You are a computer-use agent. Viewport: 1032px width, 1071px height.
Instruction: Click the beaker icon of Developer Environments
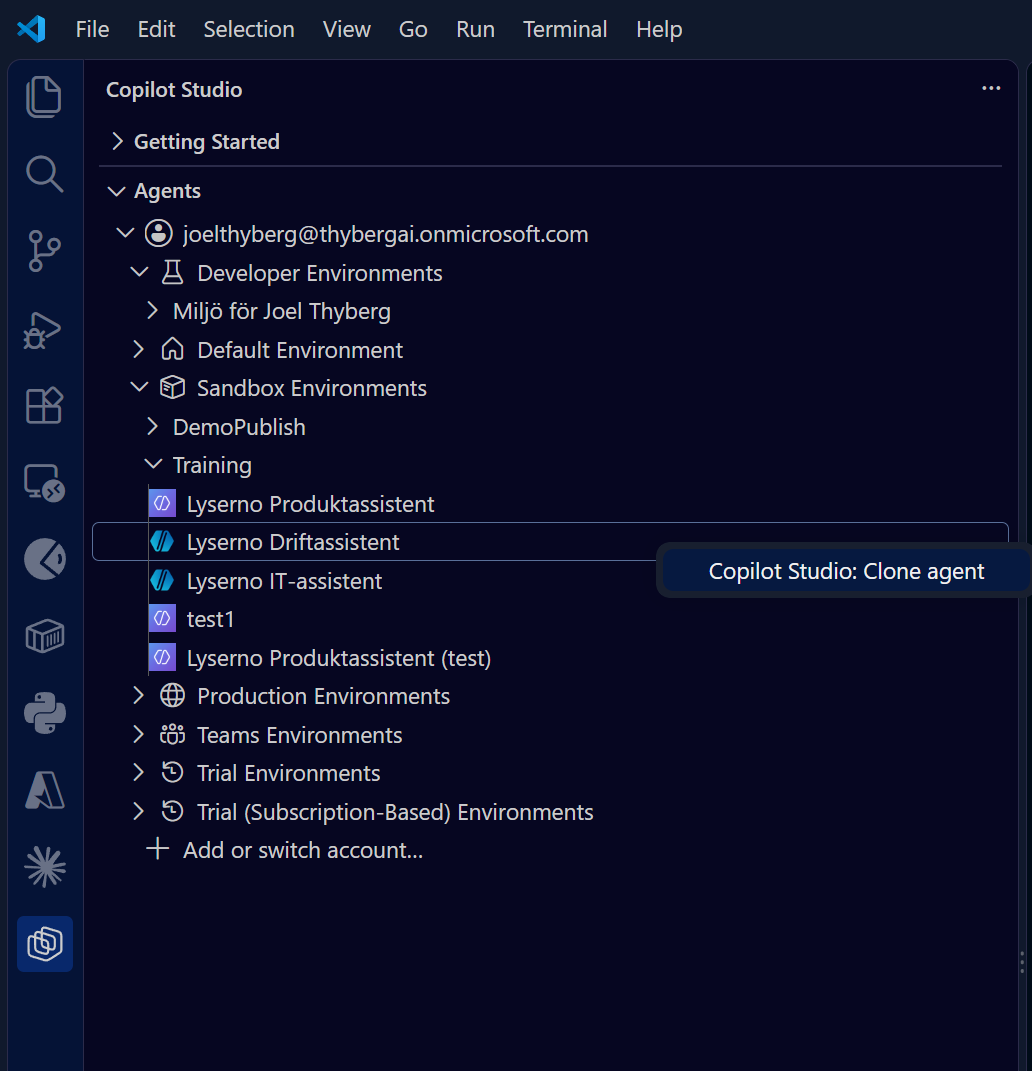coord(172,273)
